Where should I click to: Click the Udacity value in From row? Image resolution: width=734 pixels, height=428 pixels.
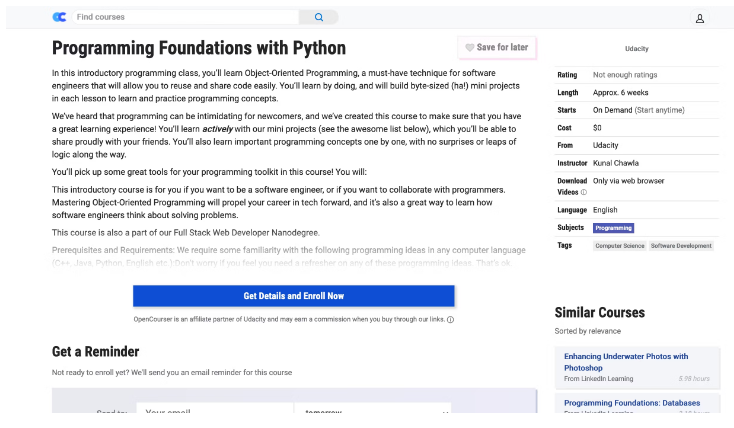(605, 146)
